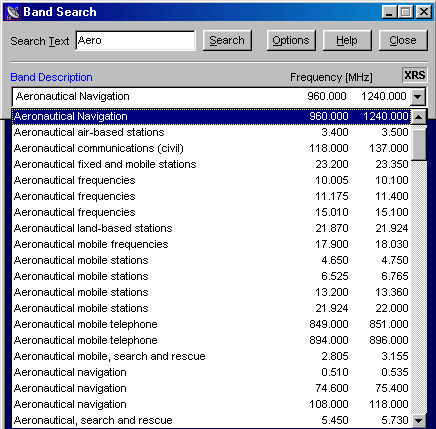Viewport: 436px width, 429px height.
Task: Open the Band Description combo box arrow
Action: [418, 97]
